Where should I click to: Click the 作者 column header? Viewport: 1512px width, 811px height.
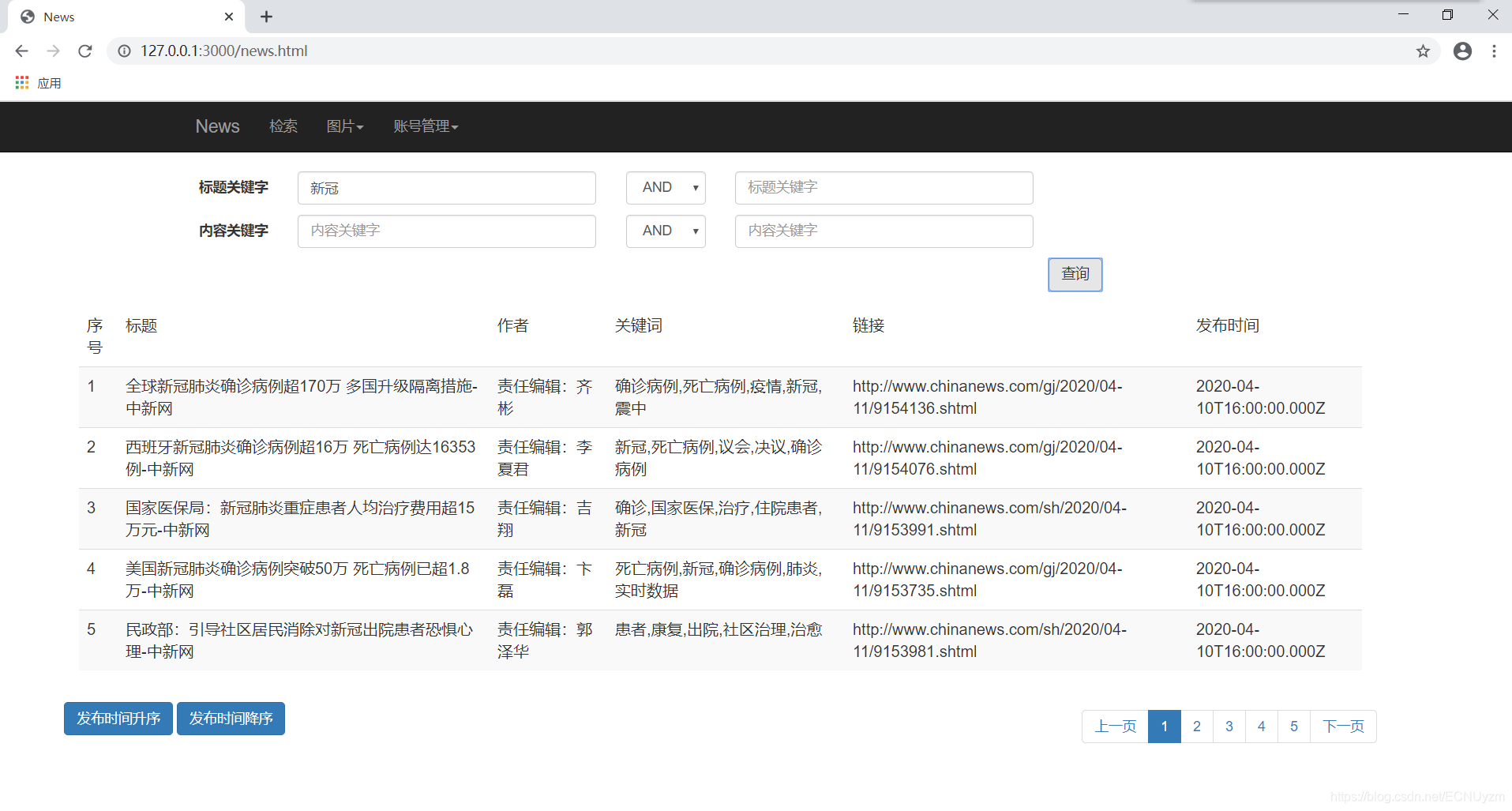coord(513,325)
